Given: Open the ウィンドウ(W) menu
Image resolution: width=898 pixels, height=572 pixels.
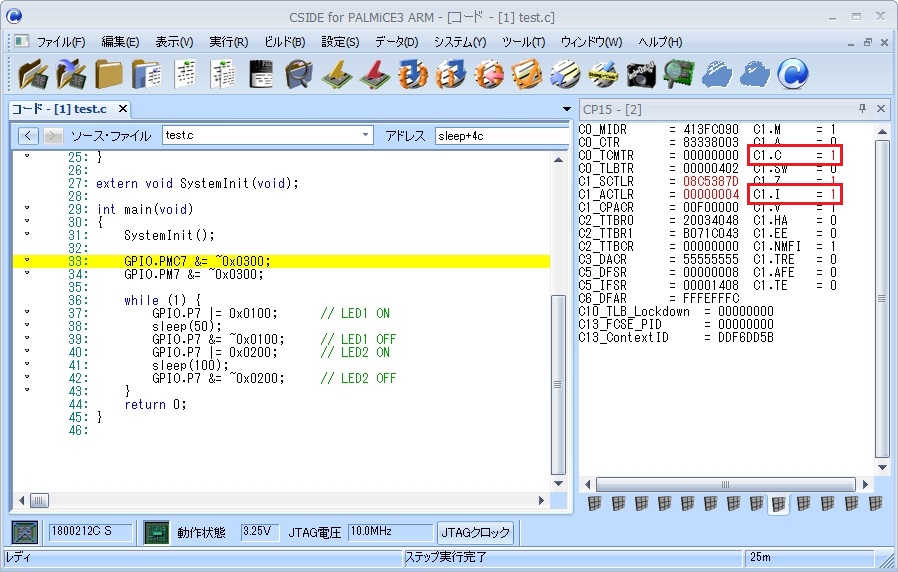Looking at the screenshot, I should 591,42.
